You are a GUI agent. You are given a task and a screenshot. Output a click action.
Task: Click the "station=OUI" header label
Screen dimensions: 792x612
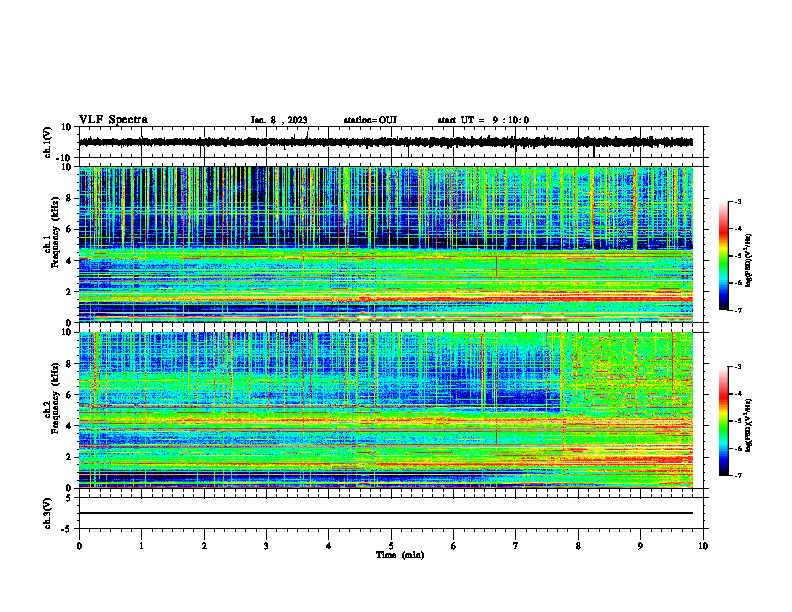pyautogui.click(x=370, y=120)
